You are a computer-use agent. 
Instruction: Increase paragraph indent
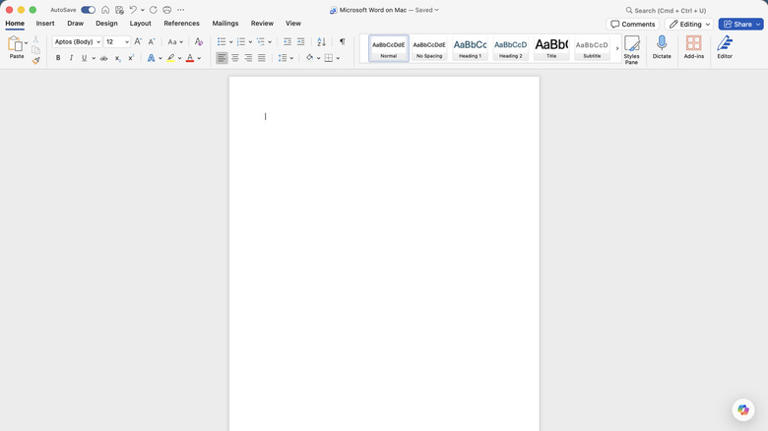(x=301, y=42)
